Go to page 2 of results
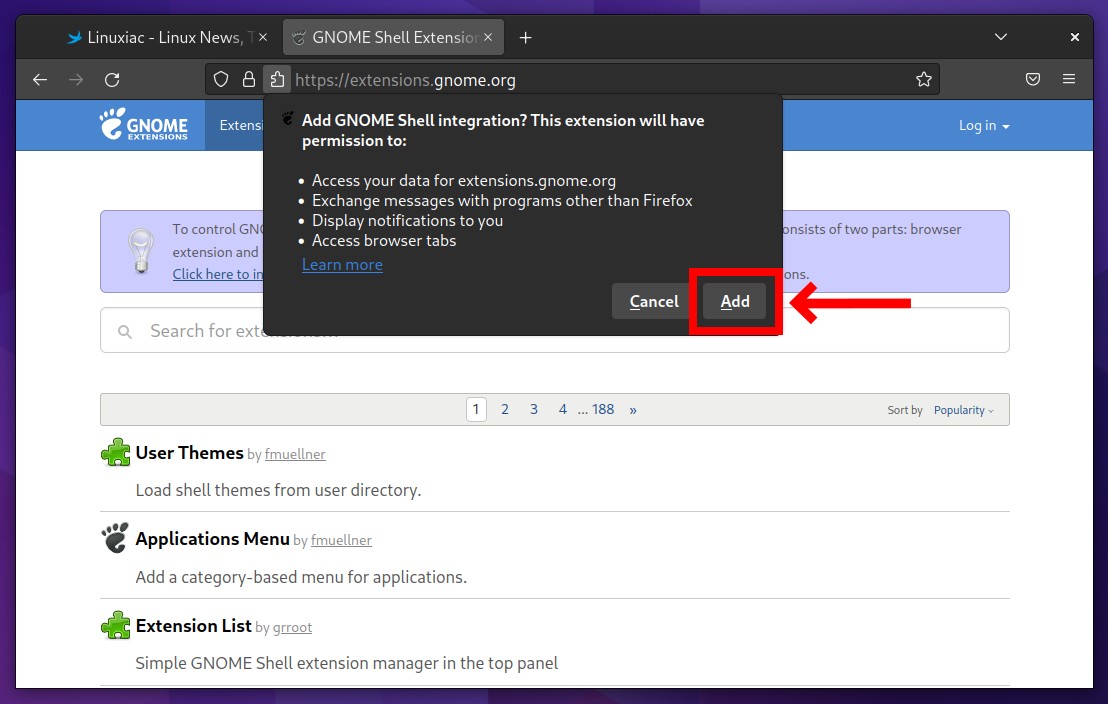This screenshot has height=704, width=1108. pos(505,409)
